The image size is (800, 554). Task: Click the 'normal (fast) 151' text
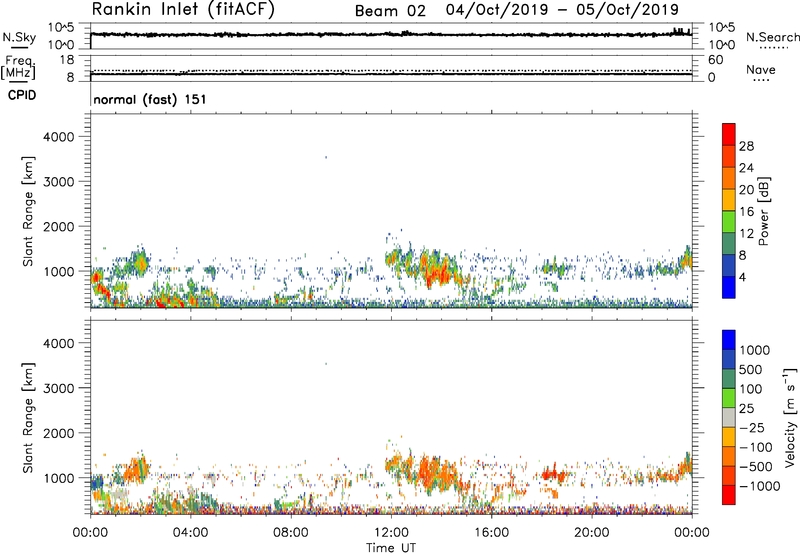pos(150,99)
